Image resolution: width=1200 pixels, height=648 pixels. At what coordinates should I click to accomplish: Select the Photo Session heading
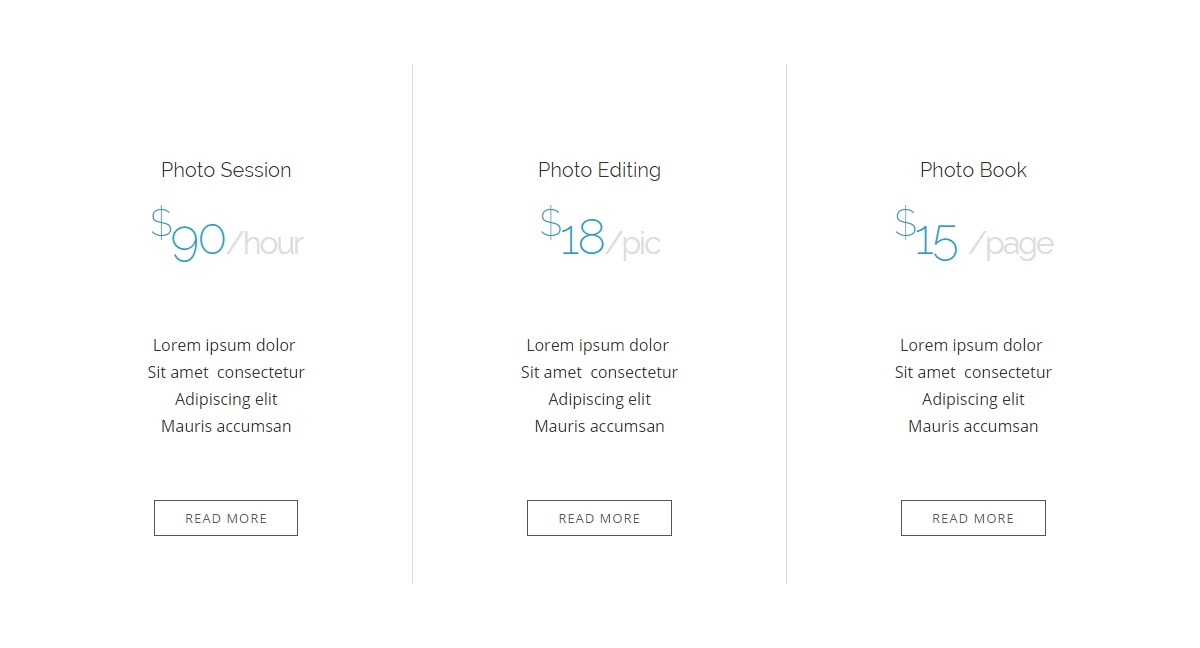pos(226,170)
